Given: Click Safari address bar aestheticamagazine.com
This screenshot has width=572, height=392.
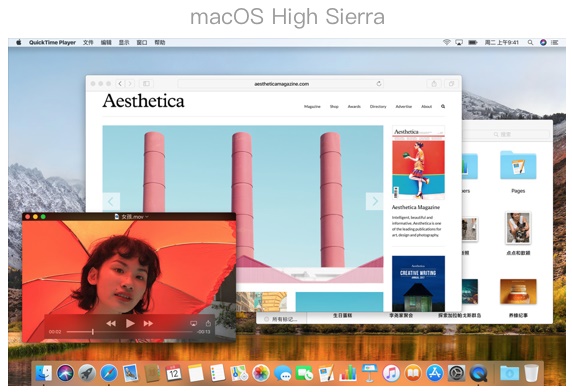Looking at the screenshot, I should (281, 84).
